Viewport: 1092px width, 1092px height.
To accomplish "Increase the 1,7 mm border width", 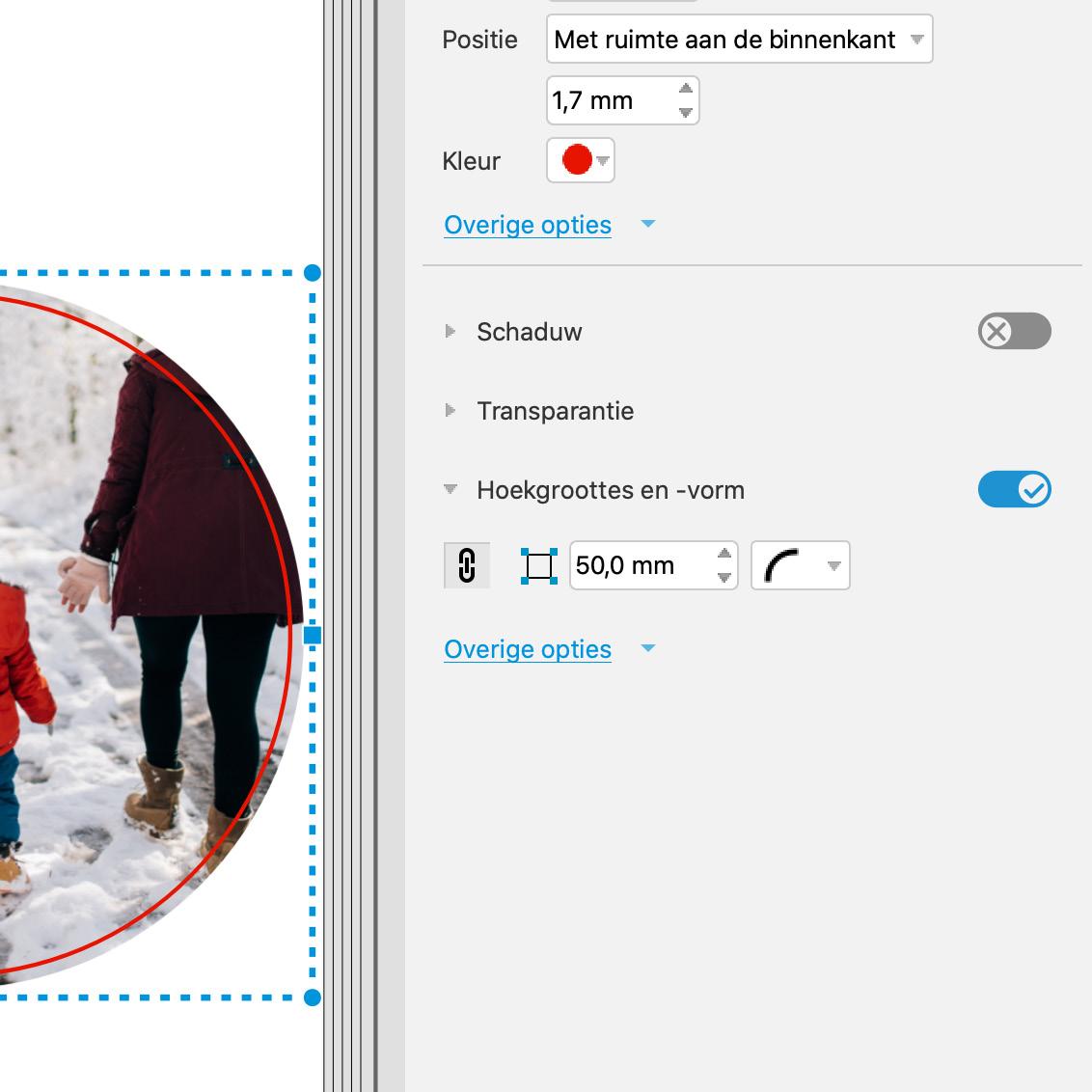I will point(685,89).
